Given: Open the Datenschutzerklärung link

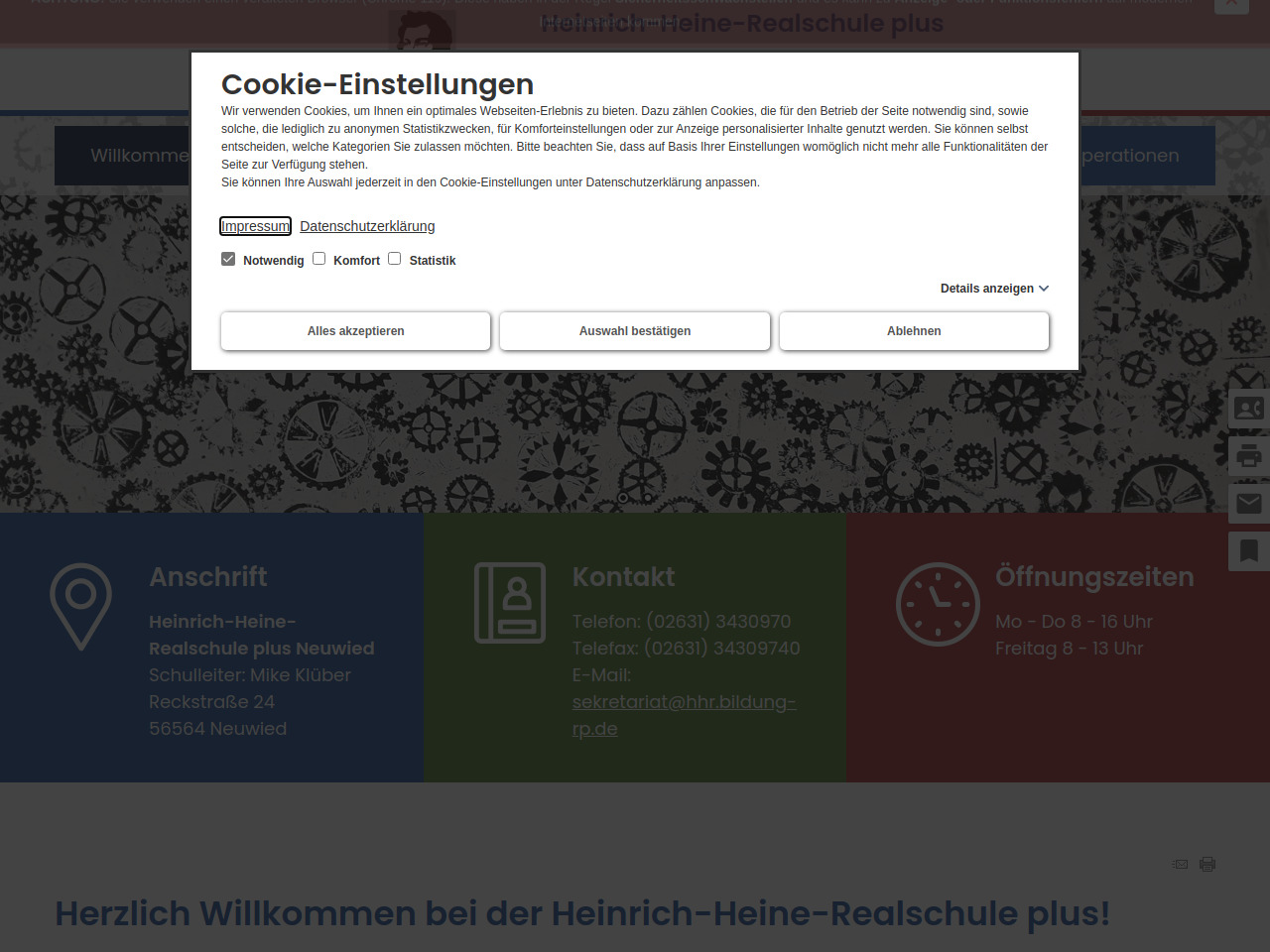Looking at the screenshot, I should 367,226.
